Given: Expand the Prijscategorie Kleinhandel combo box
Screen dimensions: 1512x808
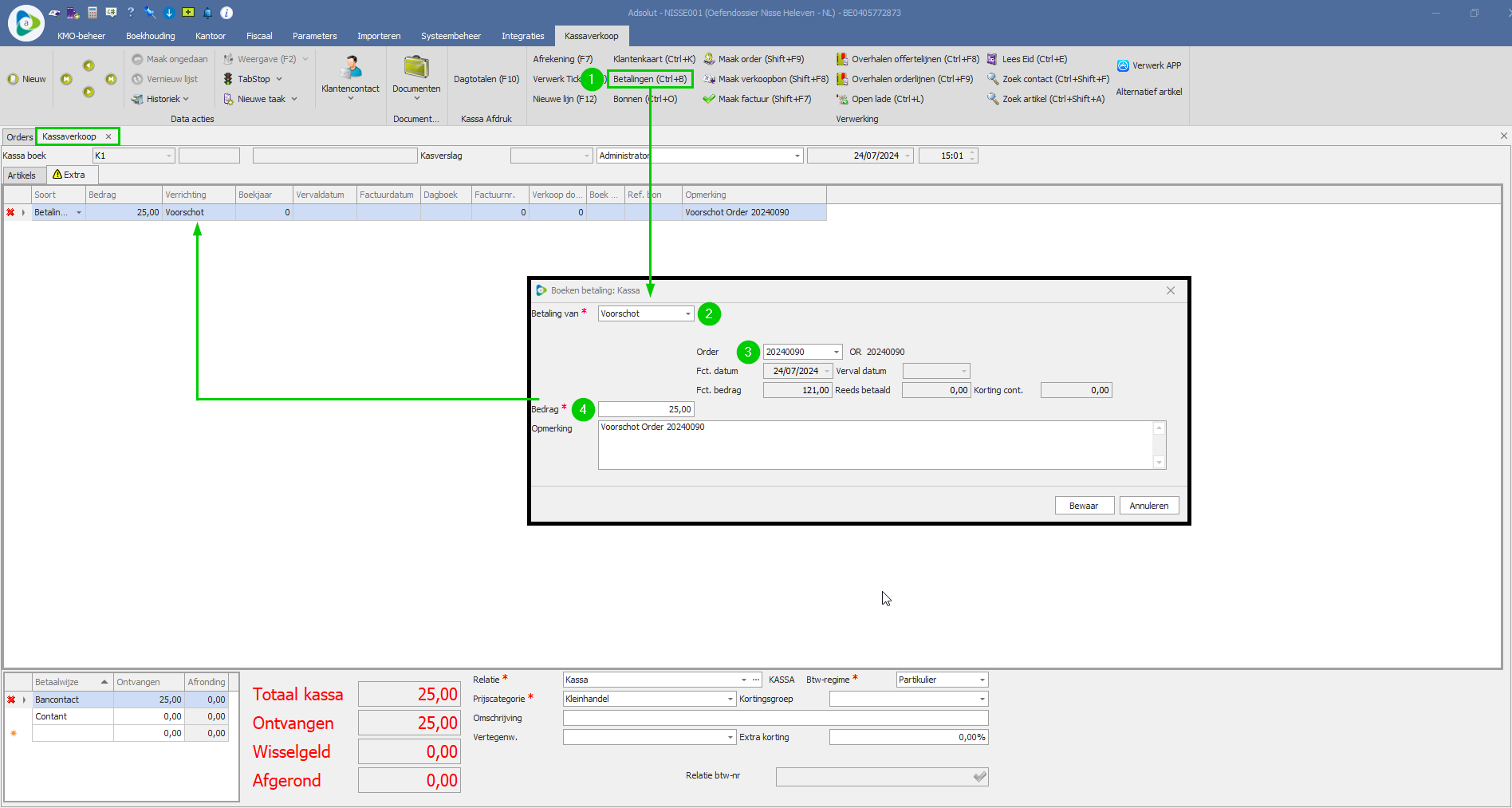Looking at the screenshot, I should [730, 700].
